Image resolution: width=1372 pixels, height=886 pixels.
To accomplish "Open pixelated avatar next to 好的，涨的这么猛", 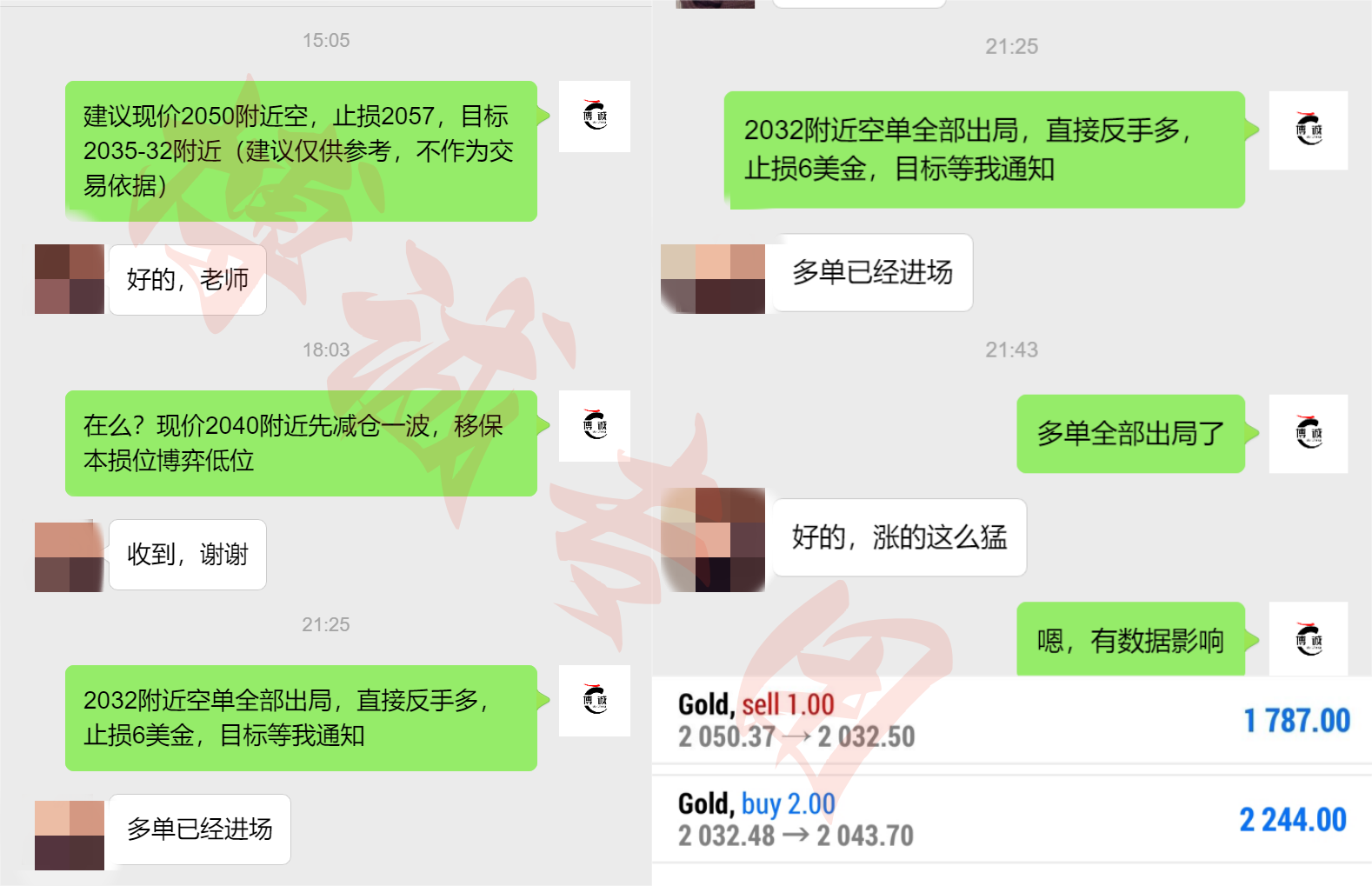I will 713,540.
